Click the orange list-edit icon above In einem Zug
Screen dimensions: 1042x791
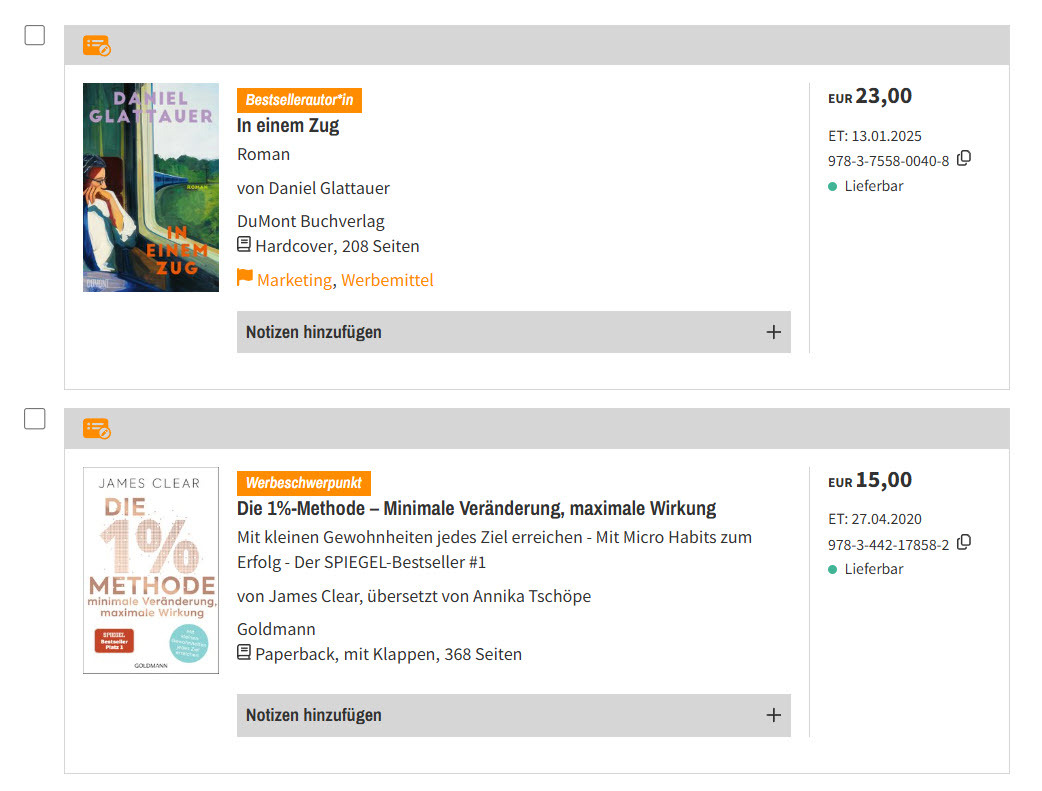[96, 46]
